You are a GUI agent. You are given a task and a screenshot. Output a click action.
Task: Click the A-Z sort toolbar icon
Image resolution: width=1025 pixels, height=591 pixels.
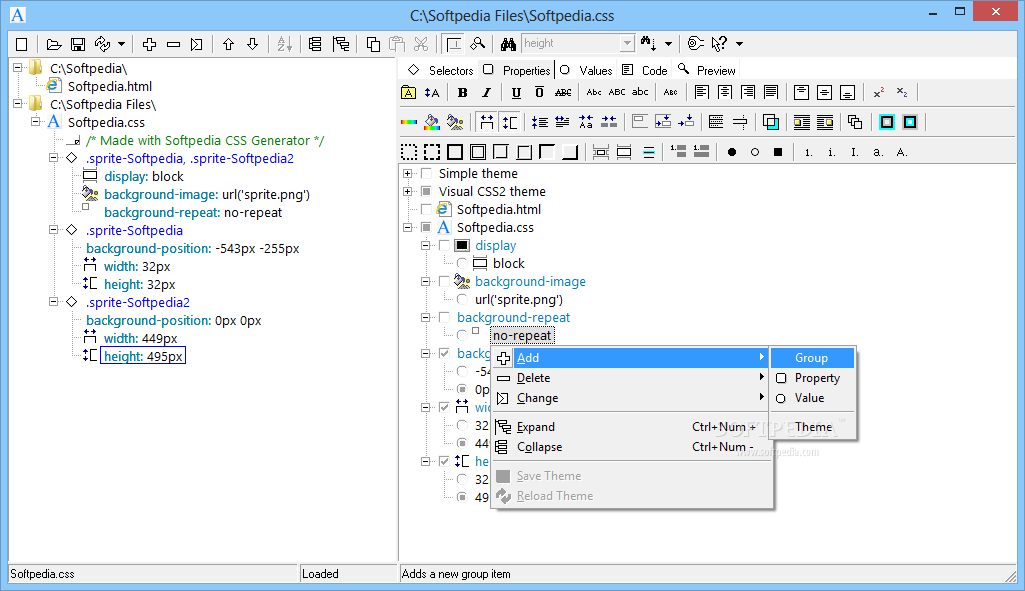click(284, 44)
